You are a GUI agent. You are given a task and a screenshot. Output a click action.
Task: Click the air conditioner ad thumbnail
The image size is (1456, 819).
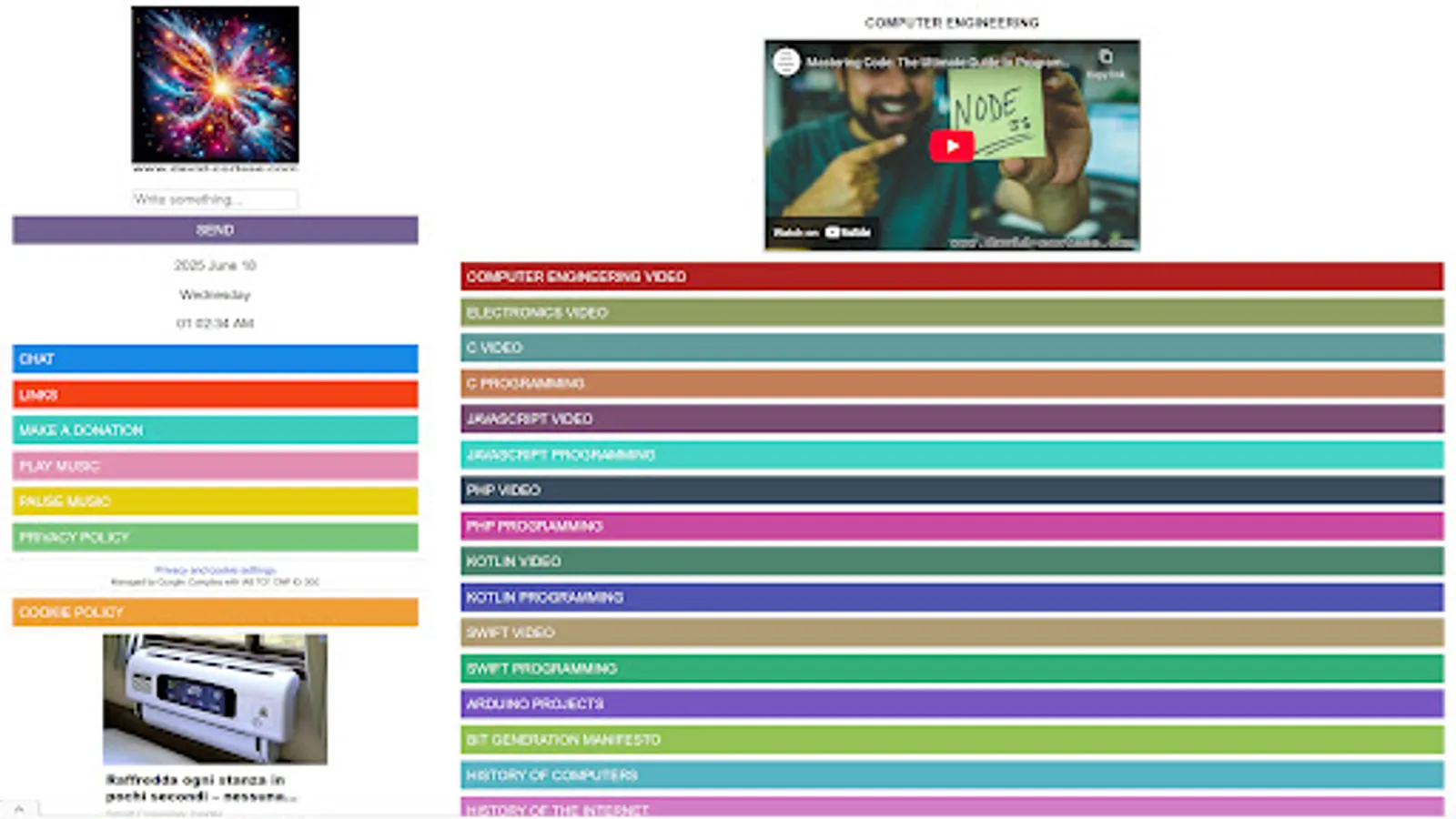pos(216,699)
